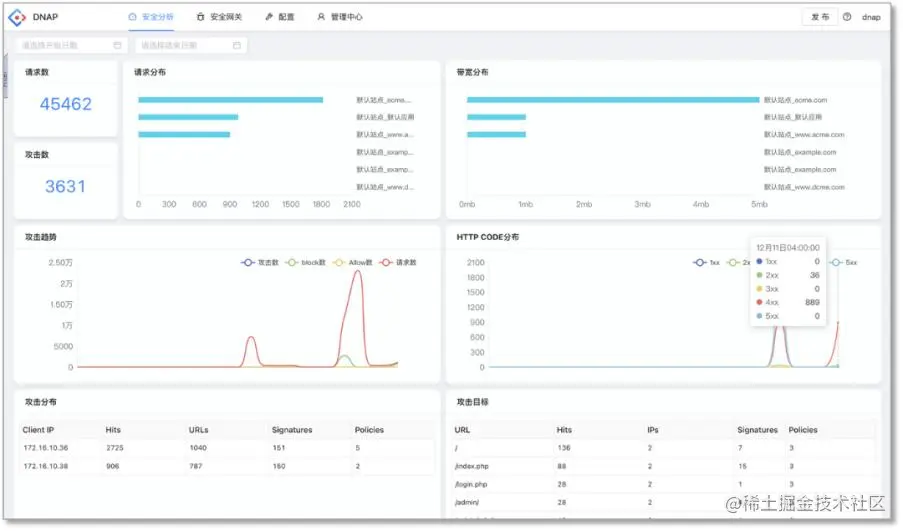Open the 安全网关 tab
This screenshot has height=531, width=903.
click(x=219, y=17)
